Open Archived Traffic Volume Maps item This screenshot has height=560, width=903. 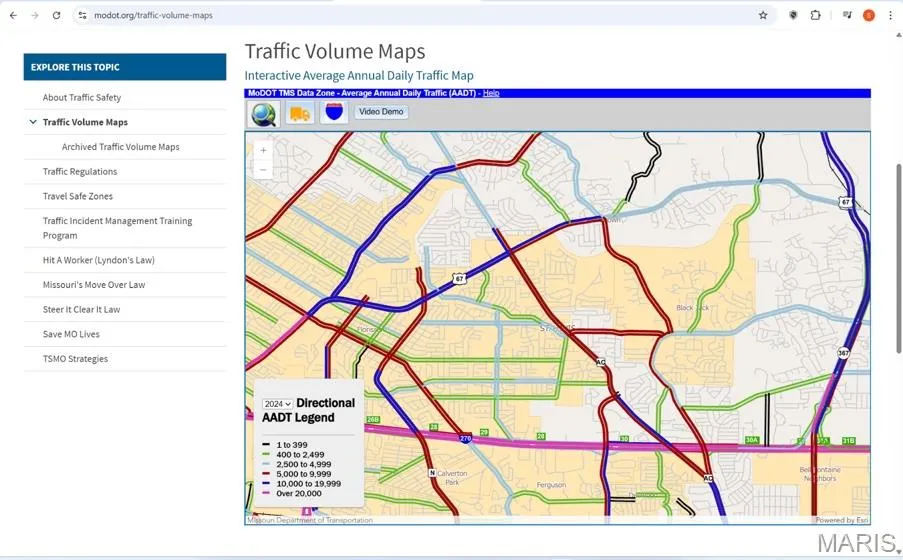[x=120, y=147]
